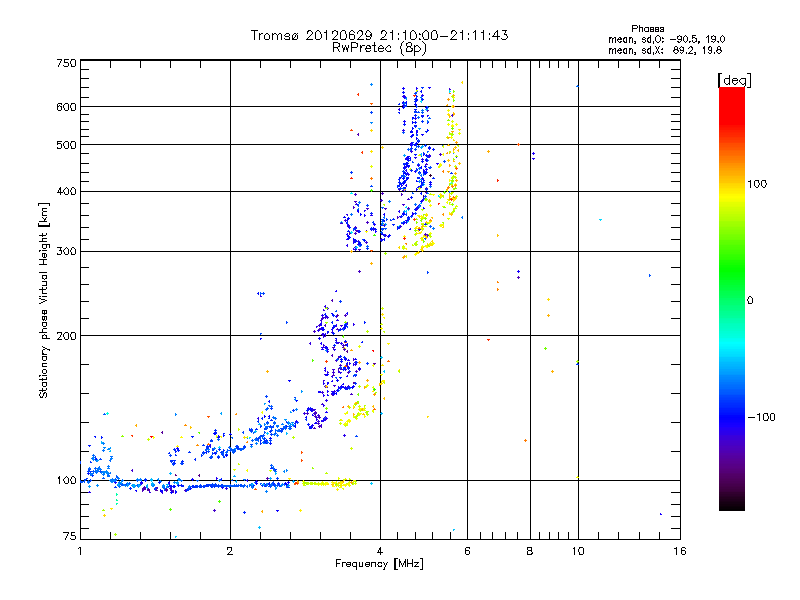Click the x-axis tick label '4'
This screenshot has width=800, height=600.
380,551
